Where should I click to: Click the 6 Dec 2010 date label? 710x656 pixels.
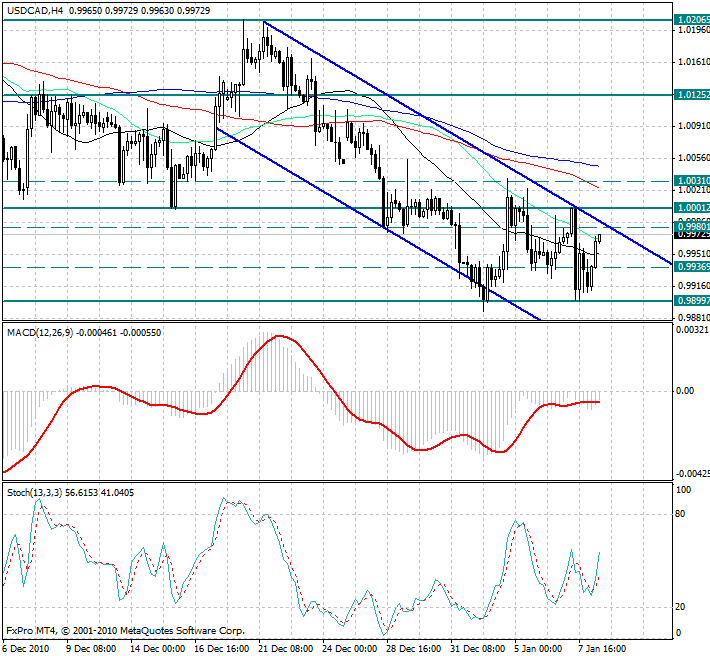coord(25,648)
